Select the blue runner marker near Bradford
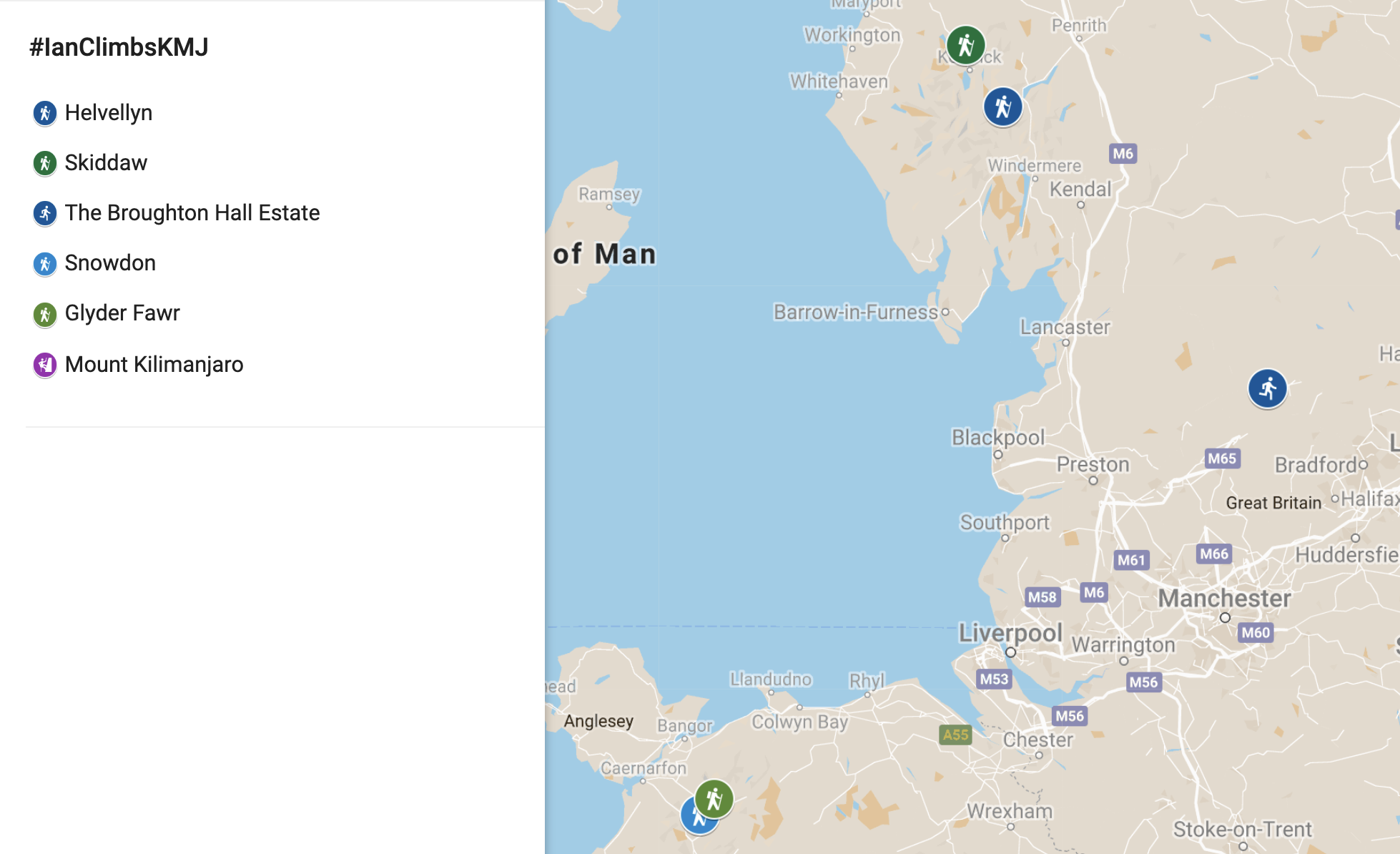Image resolution: width=1400 pixels, height=854 pixels. 1268,388
